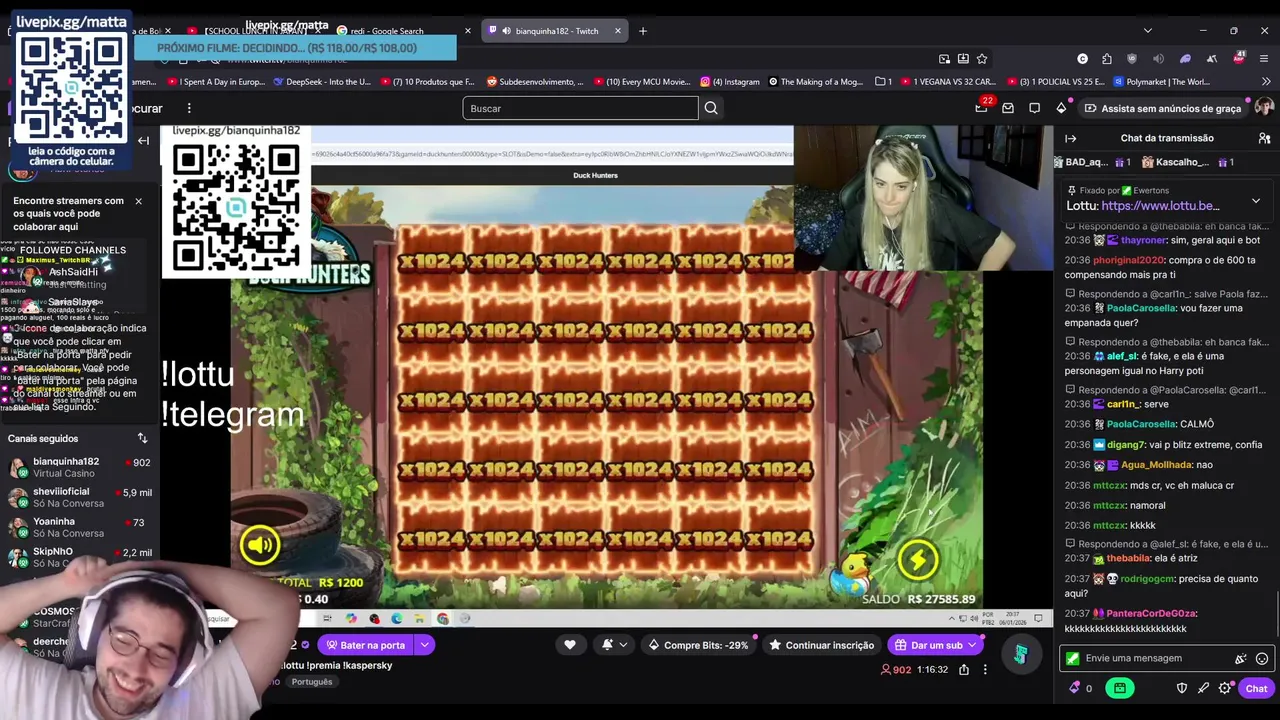Open the Instagram bookmark

pos(730,82)
